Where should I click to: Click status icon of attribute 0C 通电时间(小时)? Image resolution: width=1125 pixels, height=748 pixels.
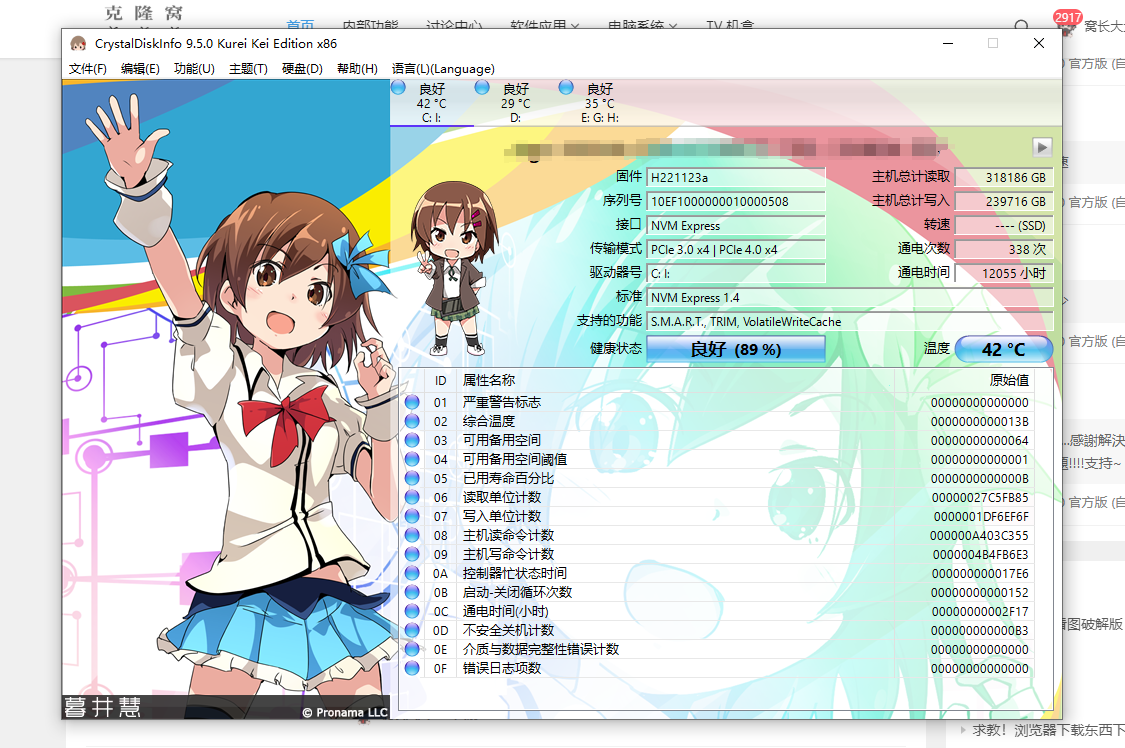(x=412, y=611)
